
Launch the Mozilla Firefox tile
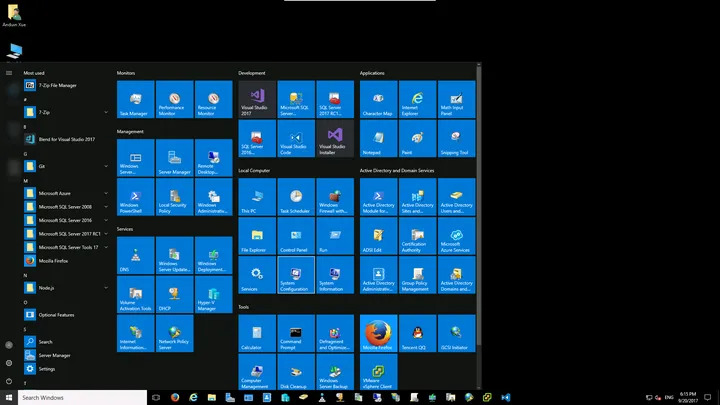378,333
